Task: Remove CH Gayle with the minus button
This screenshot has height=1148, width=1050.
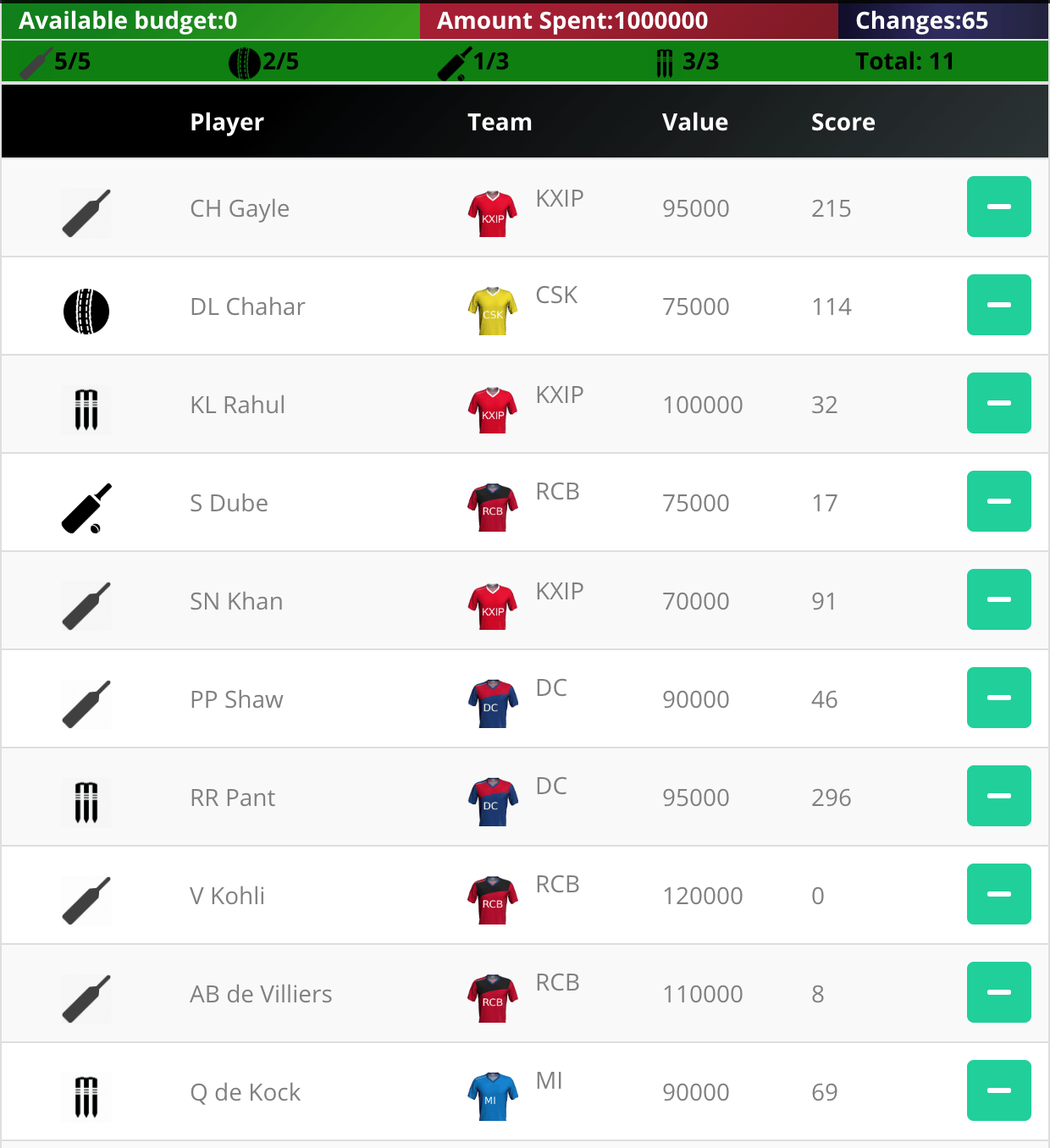Action: (x=999, y=207)
